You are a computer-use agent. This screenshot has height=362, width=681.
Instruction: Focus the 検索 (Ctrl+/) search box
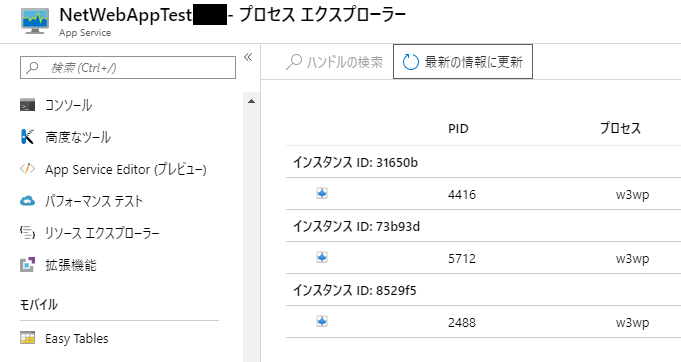(128, 68)
